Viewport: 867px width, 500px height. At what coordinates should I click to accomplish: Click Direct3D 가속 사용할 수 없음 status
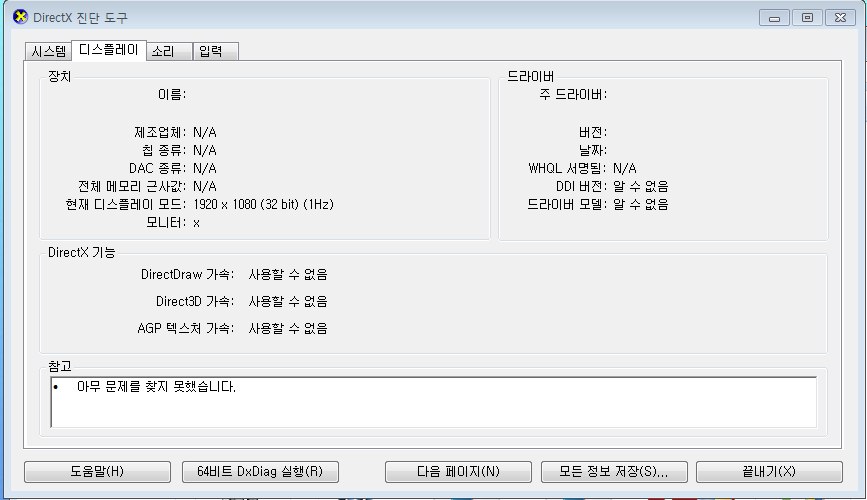click(x=288, y=301)
